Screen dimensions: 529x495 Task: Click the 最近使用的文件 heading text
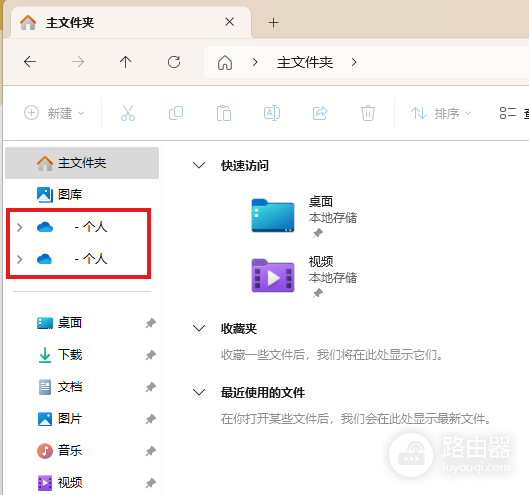[263, 393]
